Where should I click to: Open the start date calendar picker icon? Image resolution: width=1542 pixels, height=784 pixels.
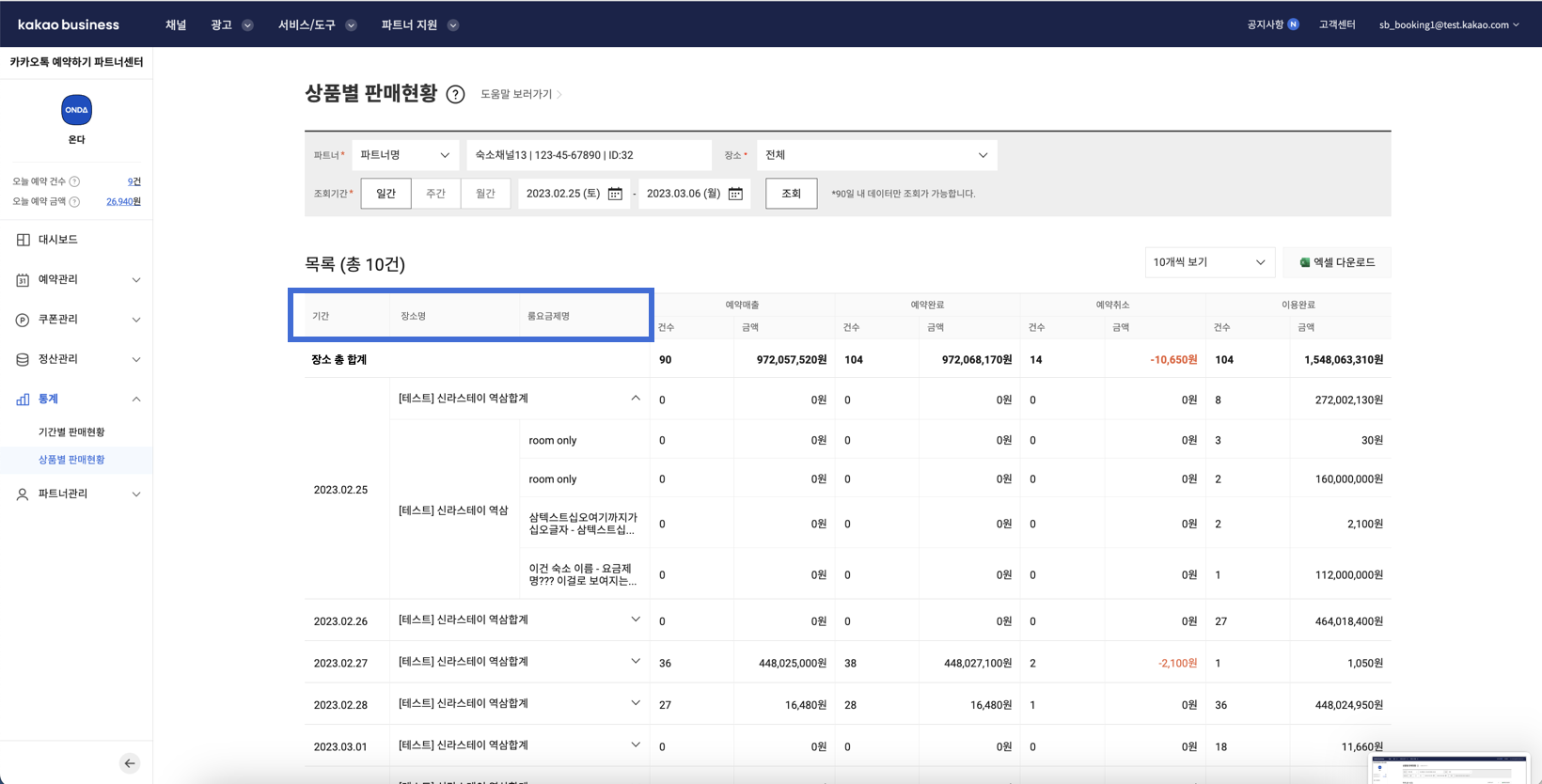coord(615,194)
